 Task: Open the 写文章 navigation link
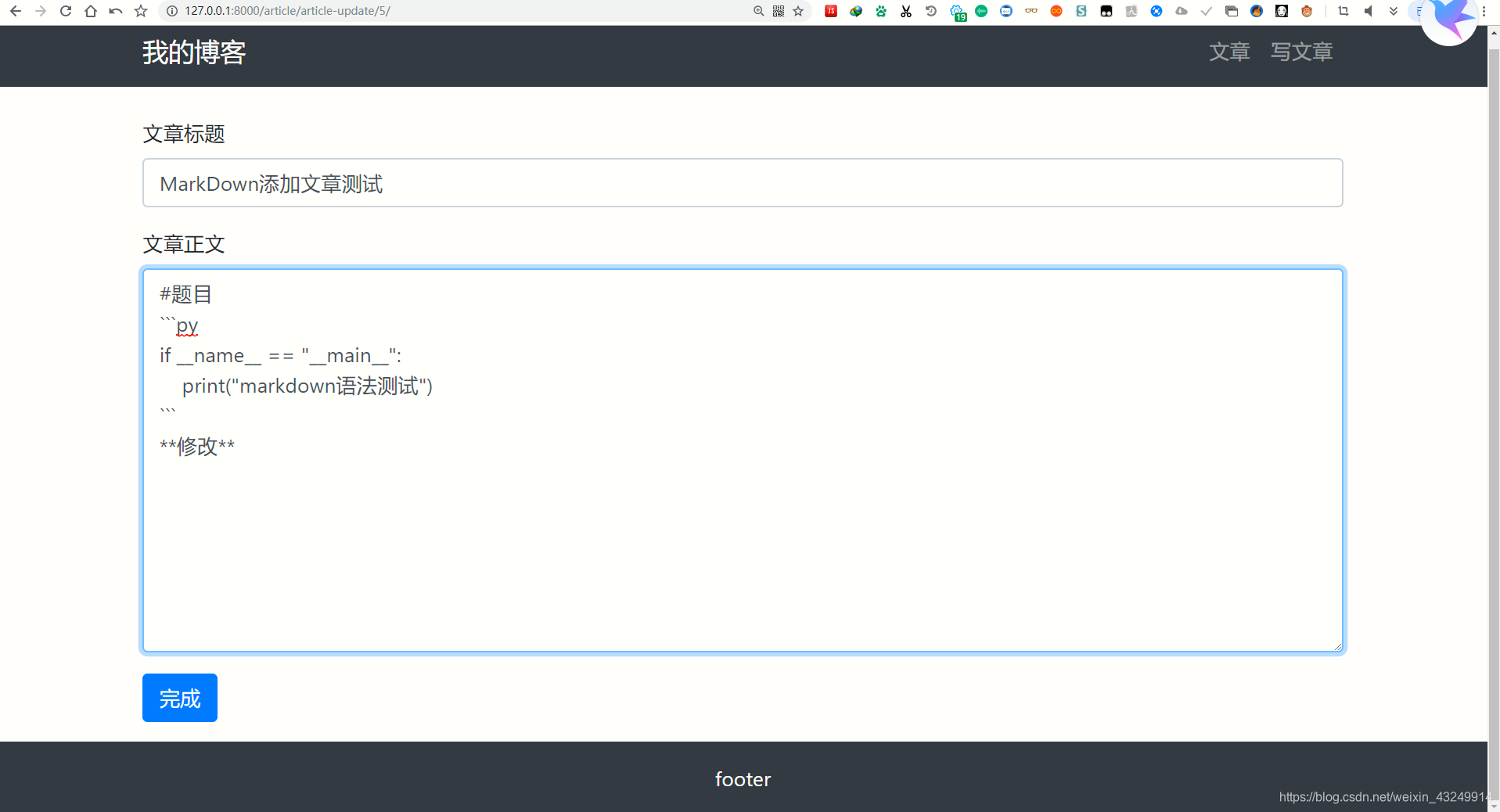click(x=1301, y=52)
